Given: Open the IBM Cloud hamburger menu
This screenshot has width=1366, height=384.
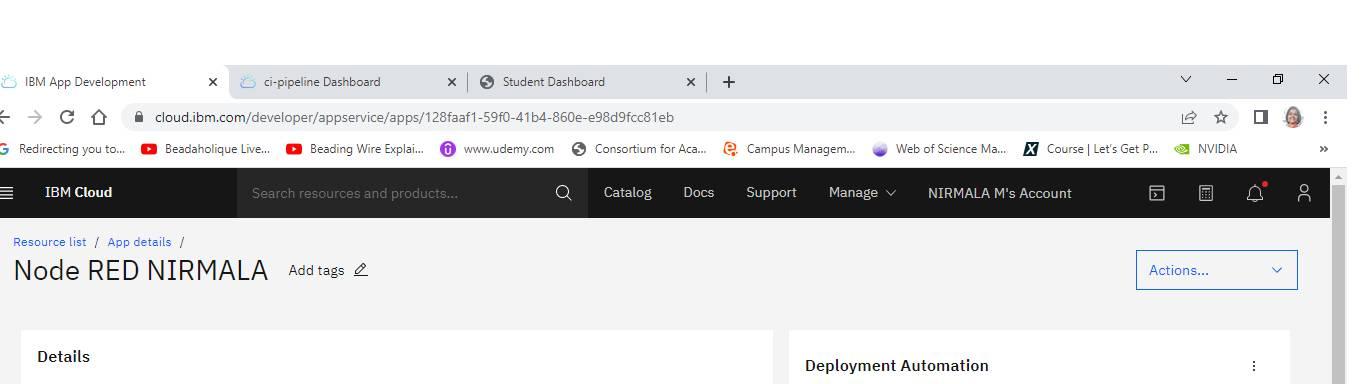Looking at the screenshot, I should click(x=6, y=193).
